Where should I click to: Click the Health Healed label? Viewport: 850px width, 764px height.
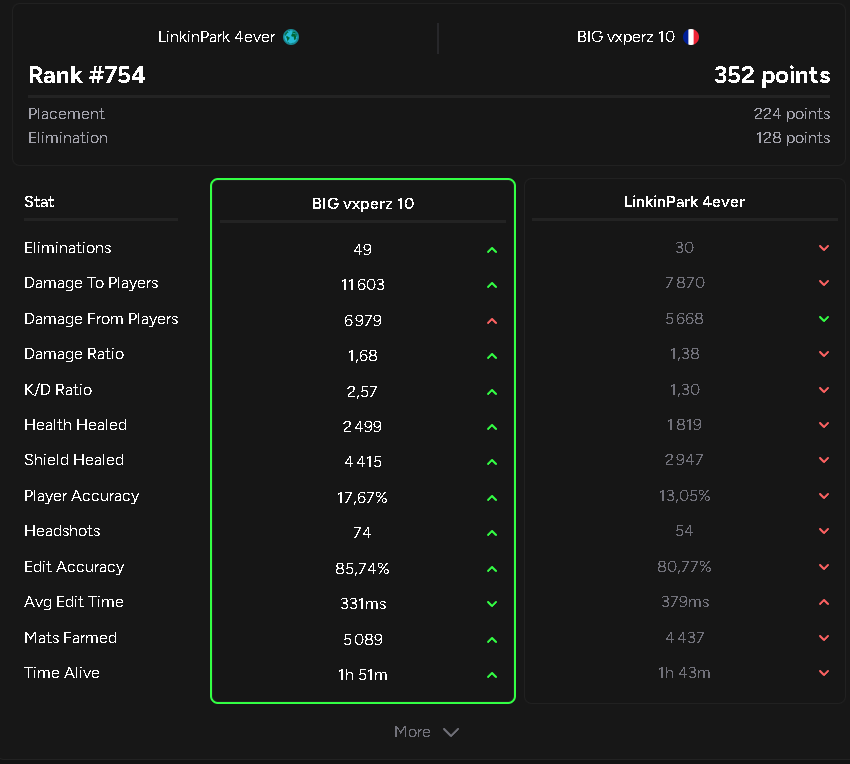tap(75, 425)
